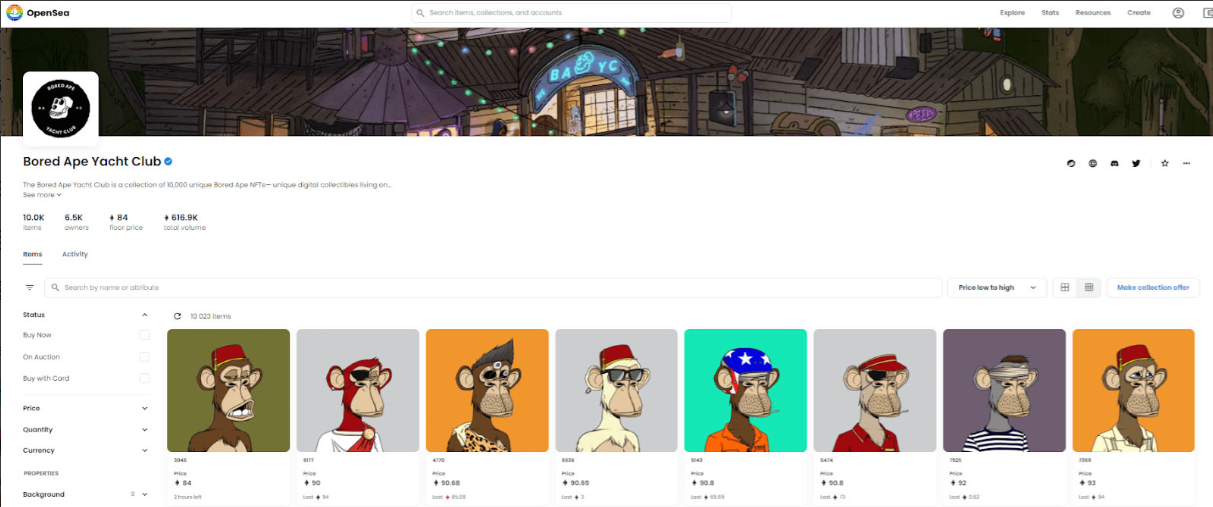Click the 10.0K items stat
1213x507 pixels.
point(34,222)
